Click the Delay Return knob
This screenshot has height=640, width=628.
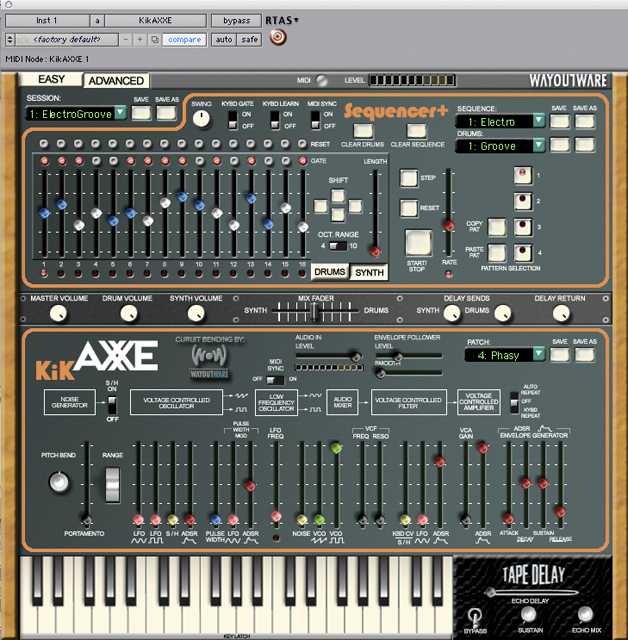pos(561,313)
